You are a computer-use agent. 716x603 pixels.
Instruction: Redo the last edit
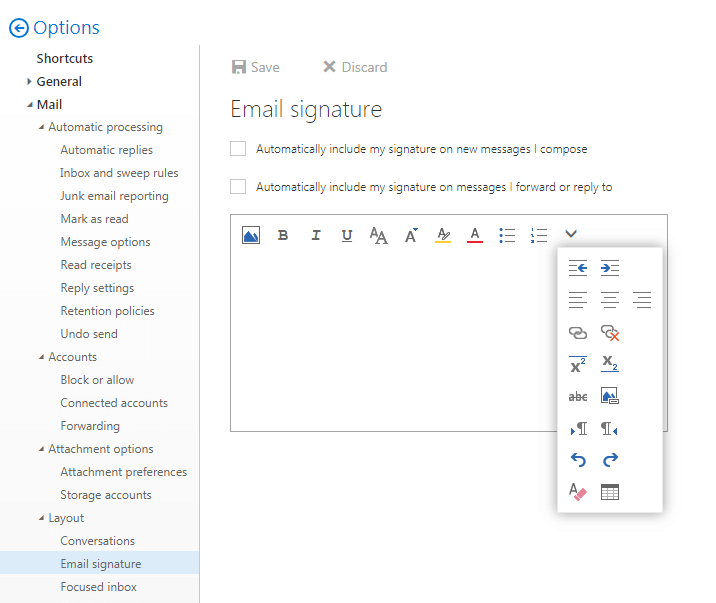click(x=610, y=460)
